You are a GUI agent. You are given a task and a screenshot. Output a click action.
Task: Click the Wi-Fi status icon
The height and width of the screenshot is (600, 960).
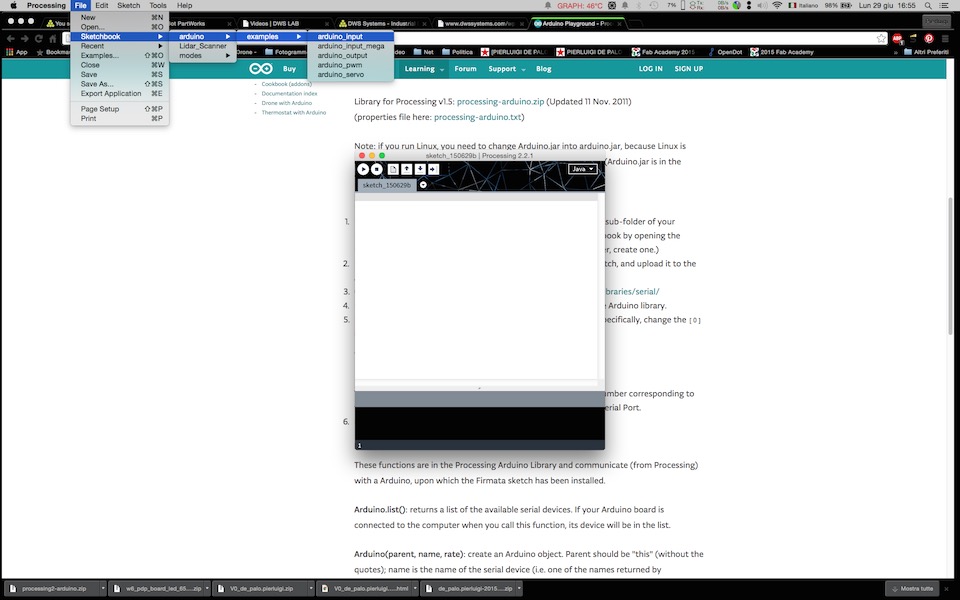(x=777, y=5)
